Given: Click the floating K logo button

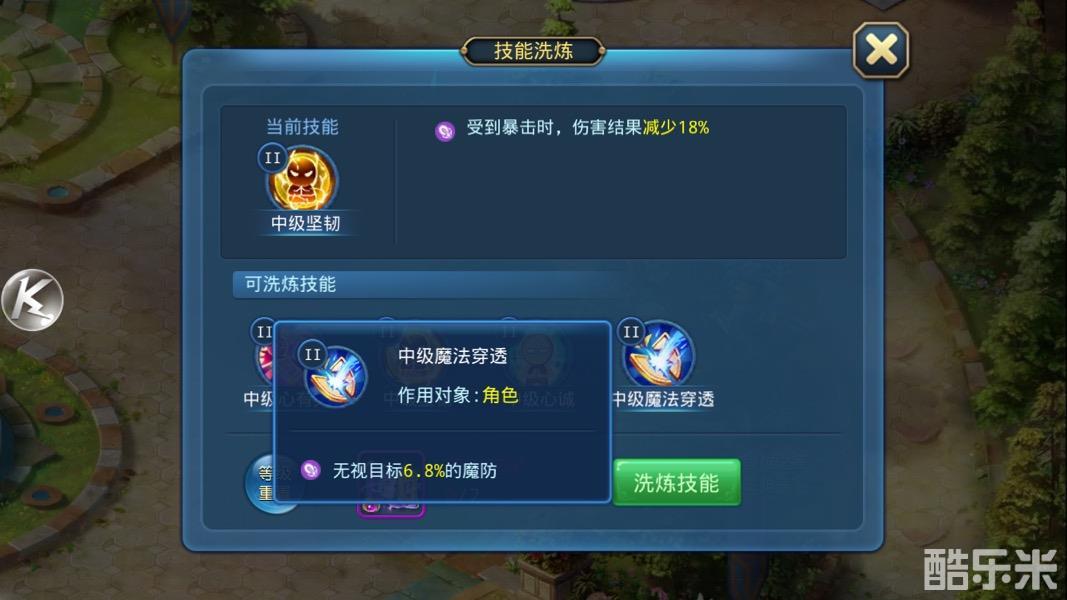Looking at the screenshot, I should 32,300.
